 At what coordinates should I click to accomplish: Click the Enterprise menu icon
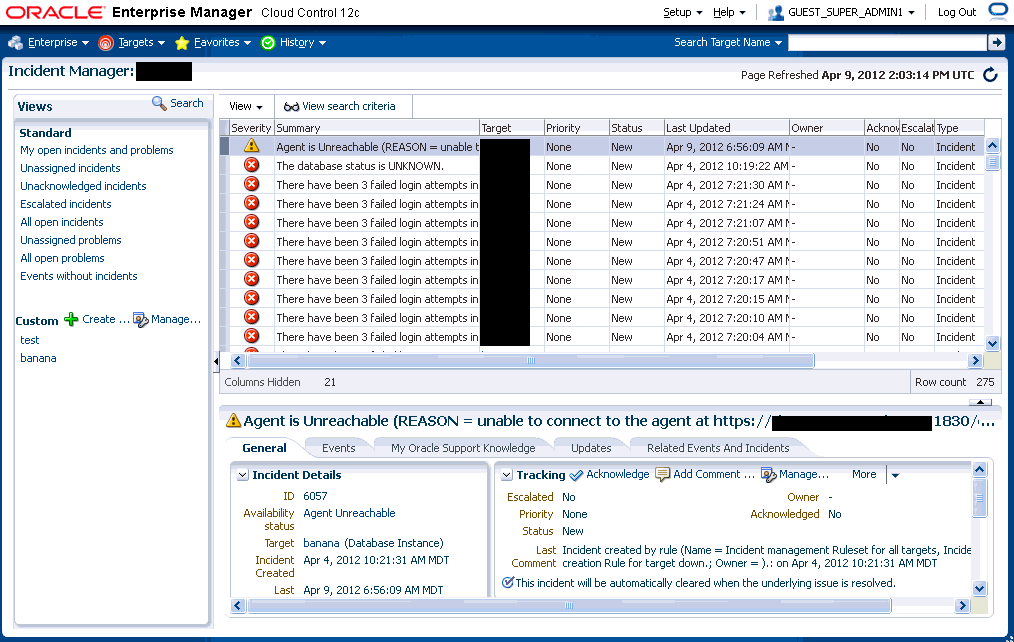(x=16, y=43)
